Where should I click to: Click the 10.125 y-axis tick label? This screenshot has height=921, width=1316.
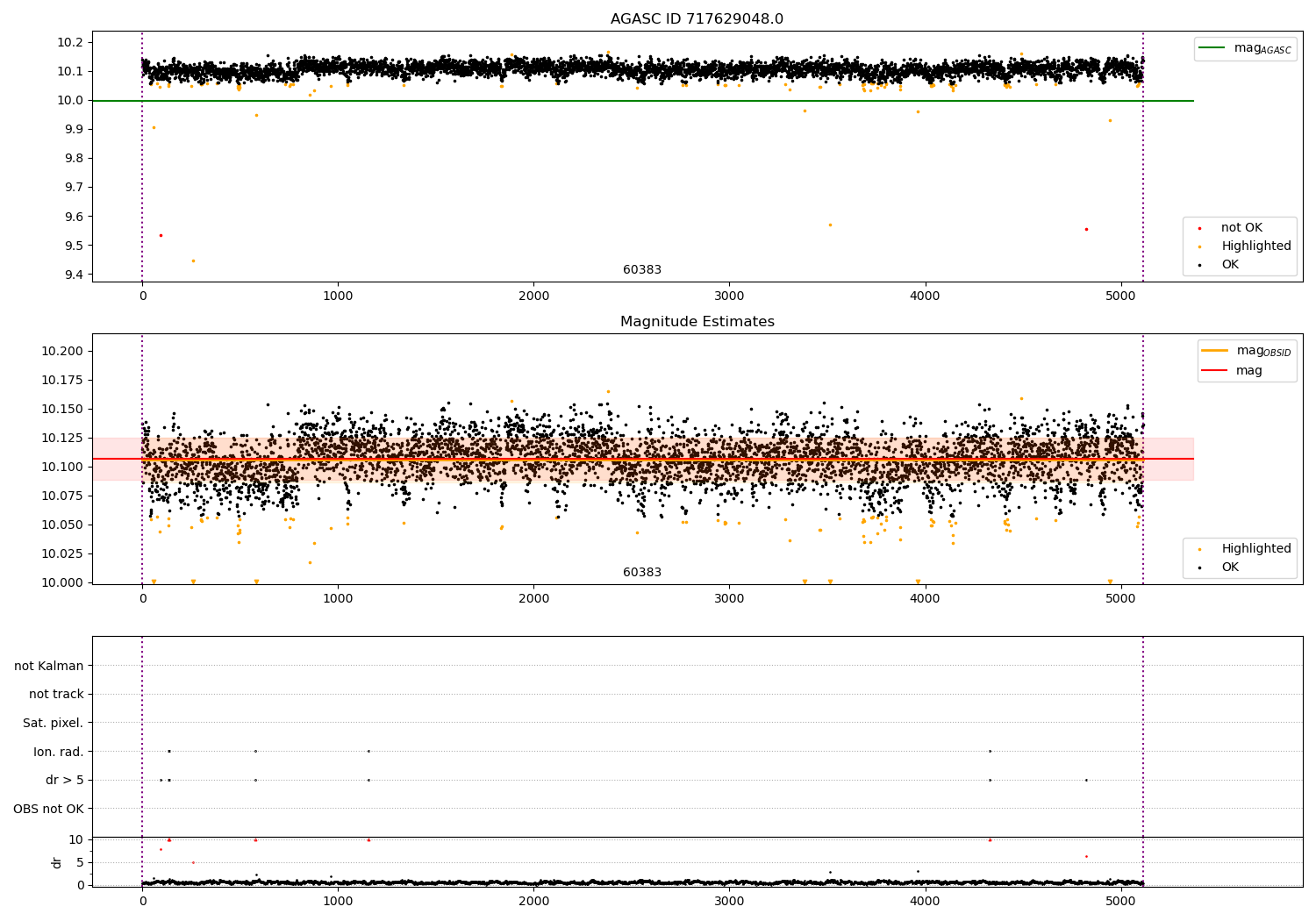coord(62,439)
